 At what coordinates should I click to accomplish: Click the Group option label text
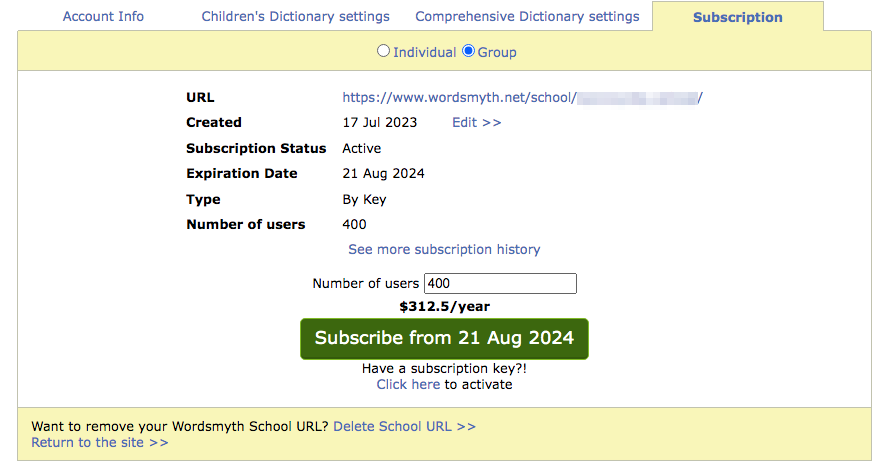(x=497, y=52)
